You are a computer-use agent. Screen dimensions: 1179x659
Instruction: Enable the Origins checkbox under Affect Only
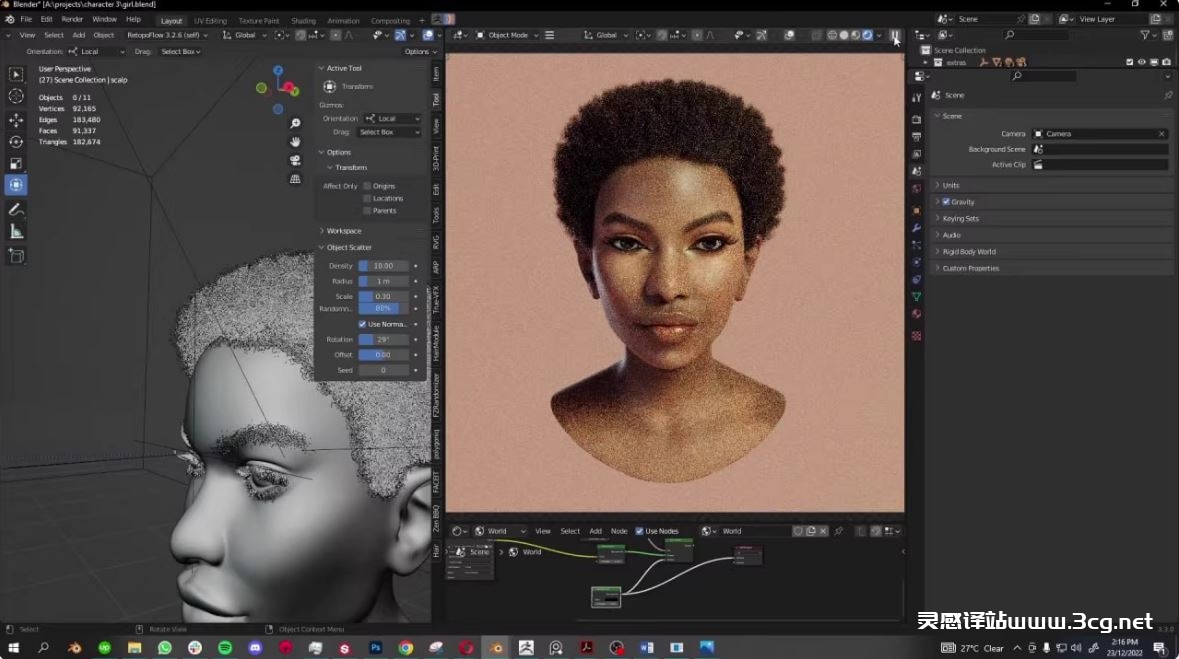[x=367, y=186]
